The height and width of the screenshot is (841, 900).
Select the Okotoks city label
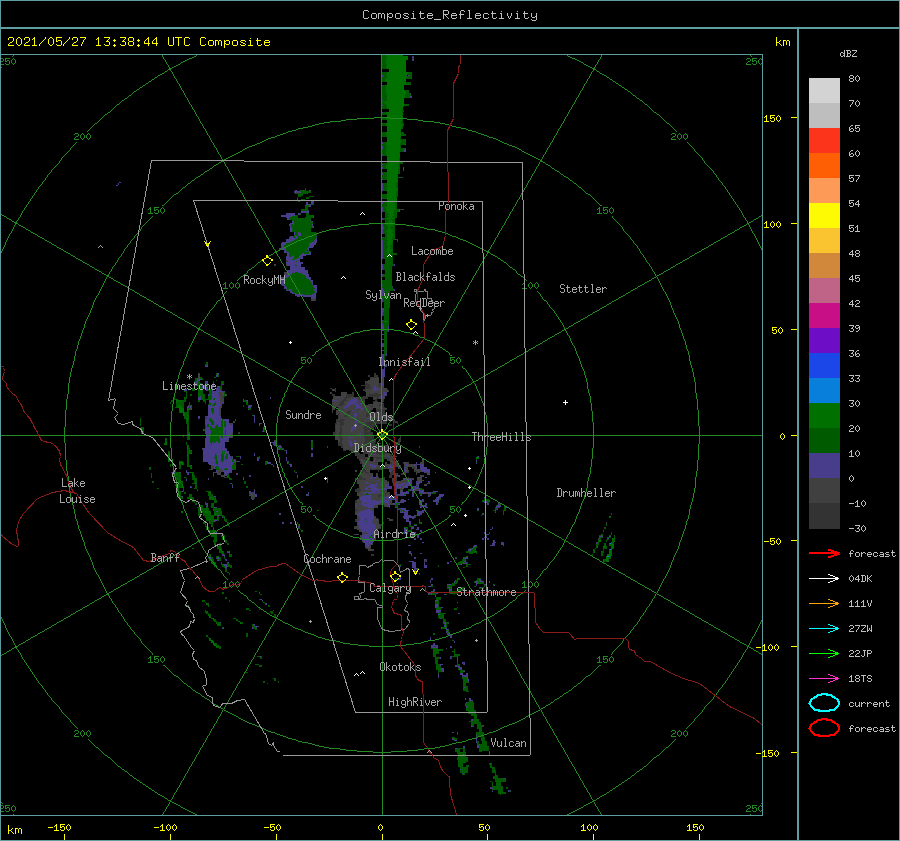[400, 667]
